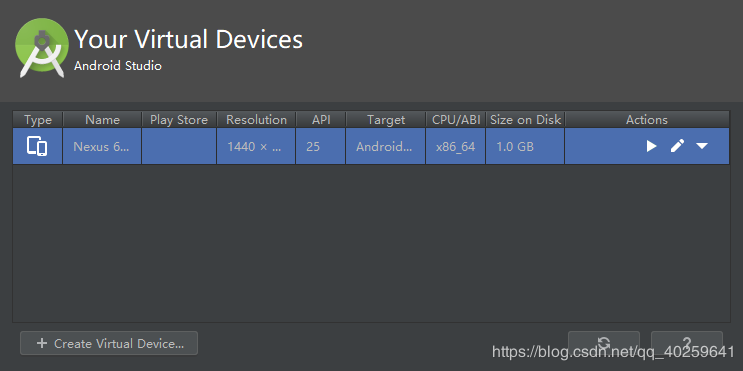Select the x86_64 cell in device row
The width and height of the screenshot is (743, 371).
(x=456, y=146)
